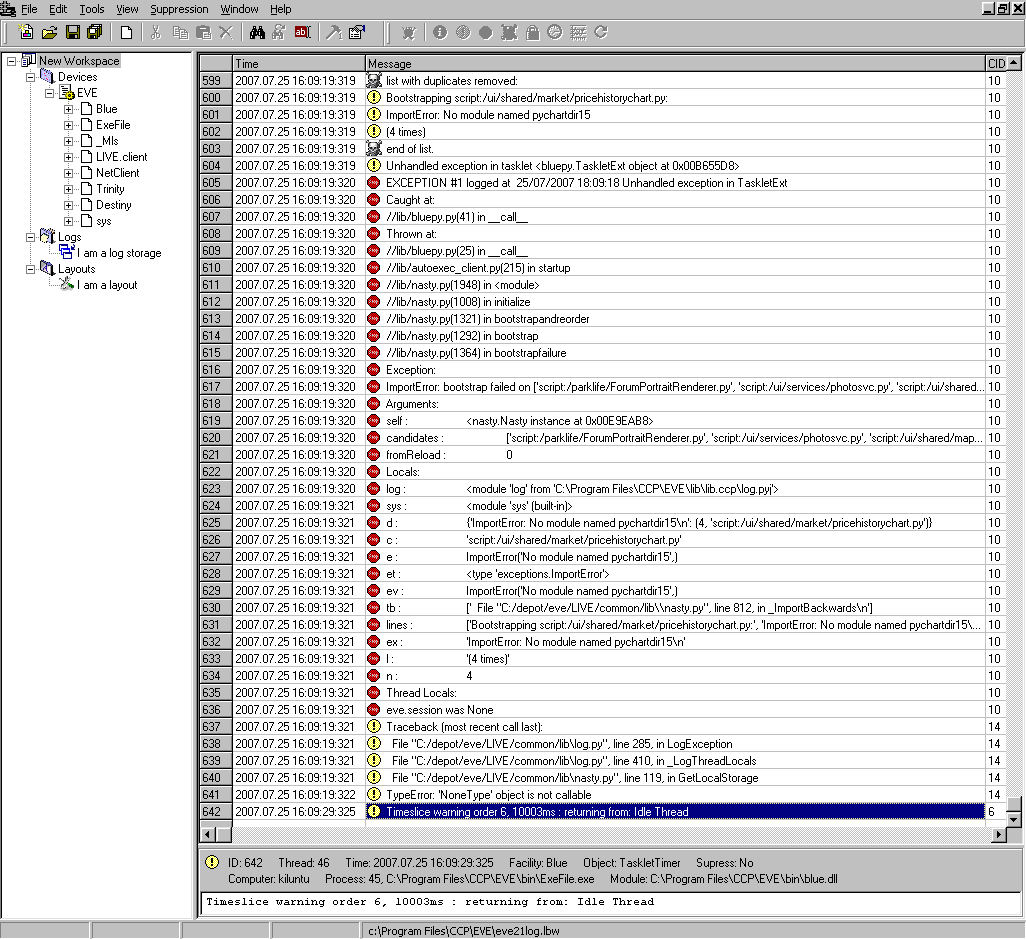
Task: Collapse the Logs tree node
Action: pos(30,238)
